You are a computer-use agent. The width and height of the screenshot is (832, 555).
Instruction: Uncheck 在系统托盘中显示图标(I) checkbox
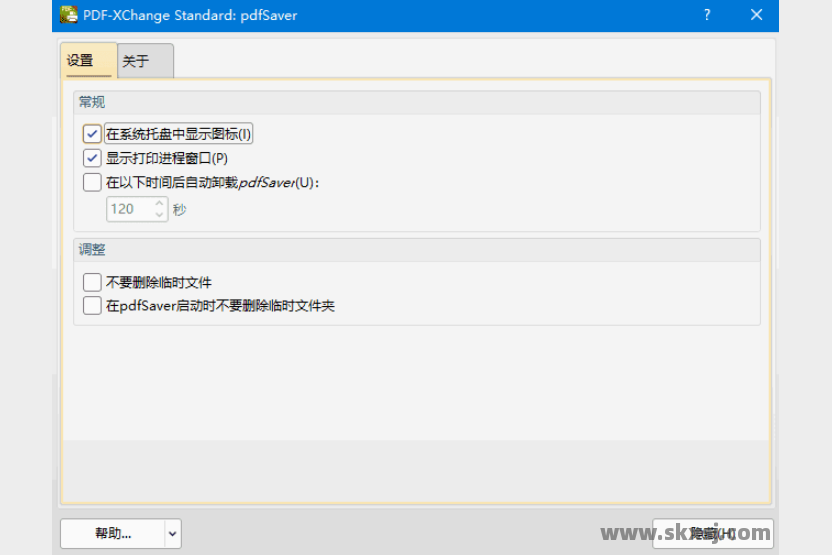92,134
